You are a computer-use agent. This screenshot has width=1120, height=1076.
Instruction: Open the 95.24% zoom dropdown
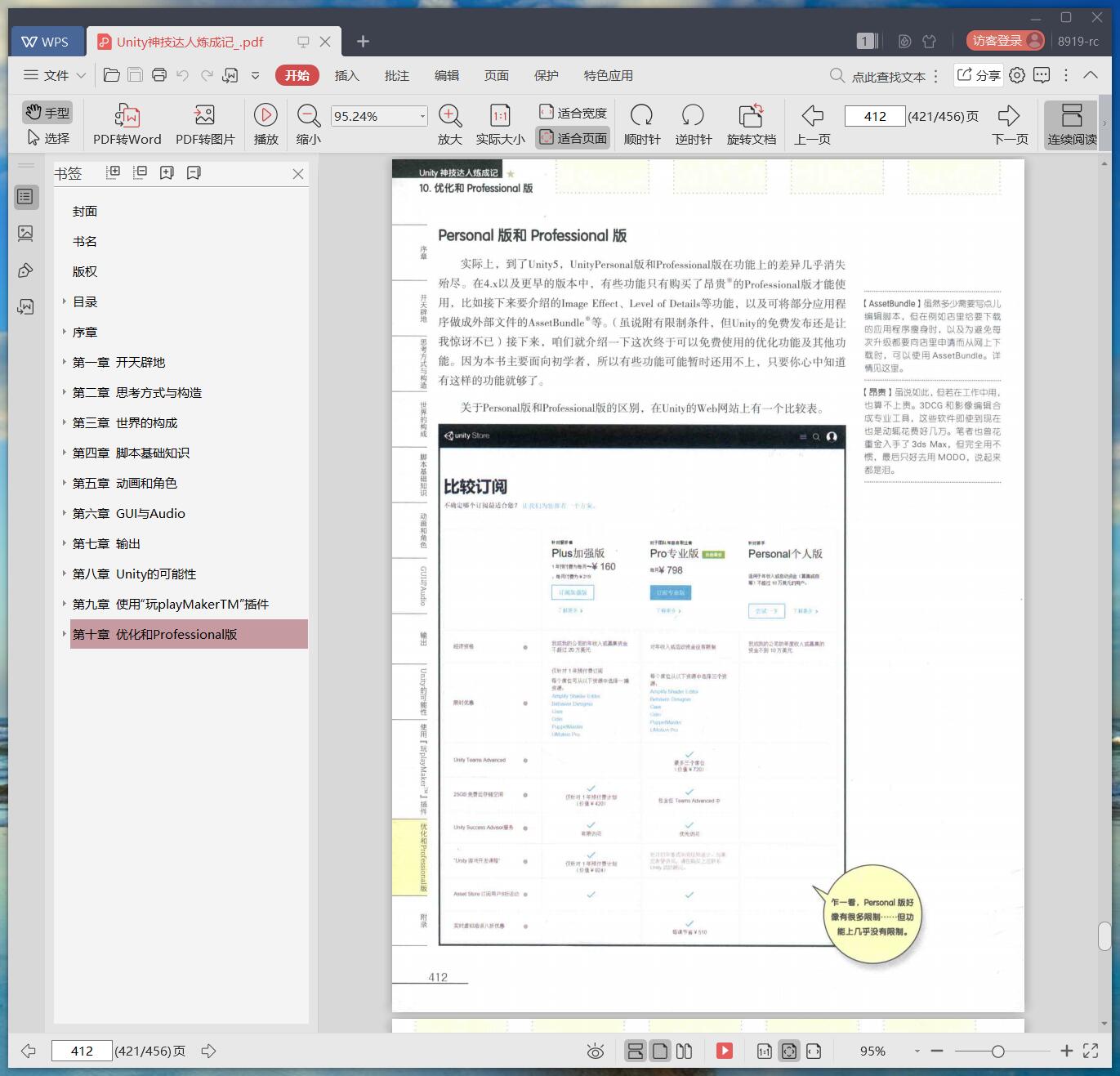point(422,116)
